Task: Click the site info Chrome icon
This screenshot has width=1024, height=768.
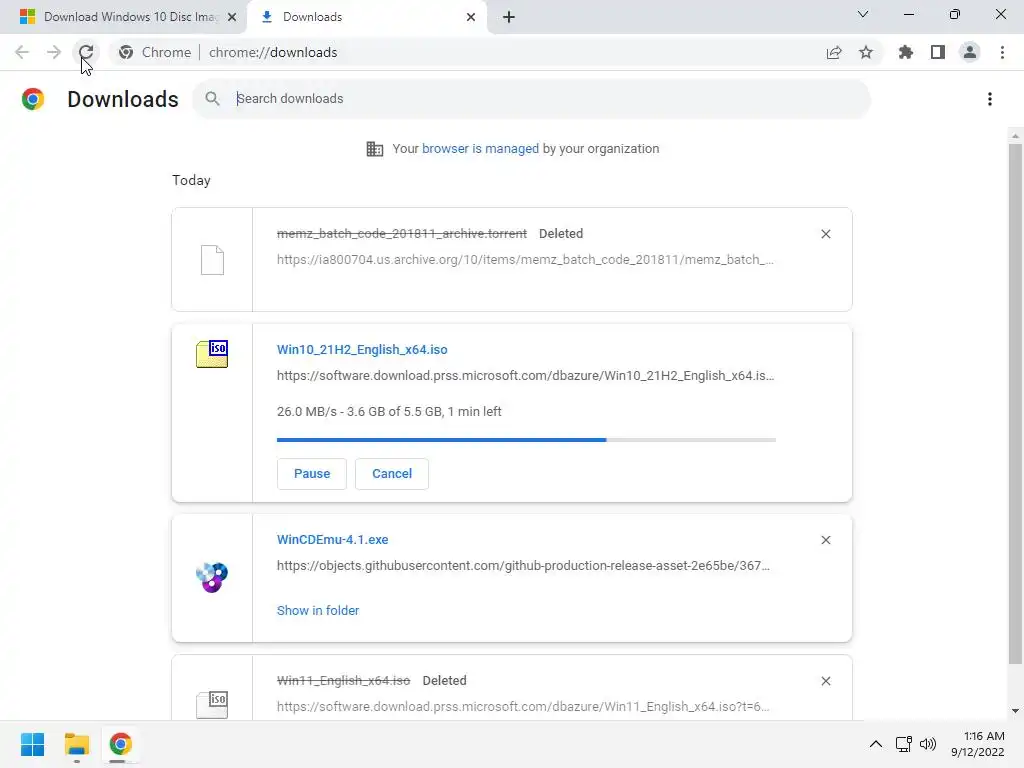Action: click(126, 52)
